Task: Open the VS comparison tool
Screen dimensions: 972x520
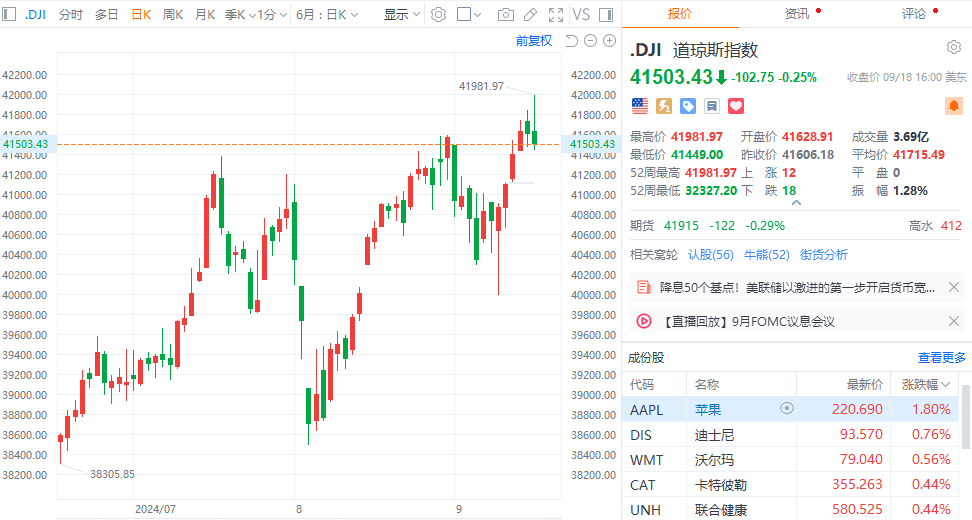Action: pos(581,14)
